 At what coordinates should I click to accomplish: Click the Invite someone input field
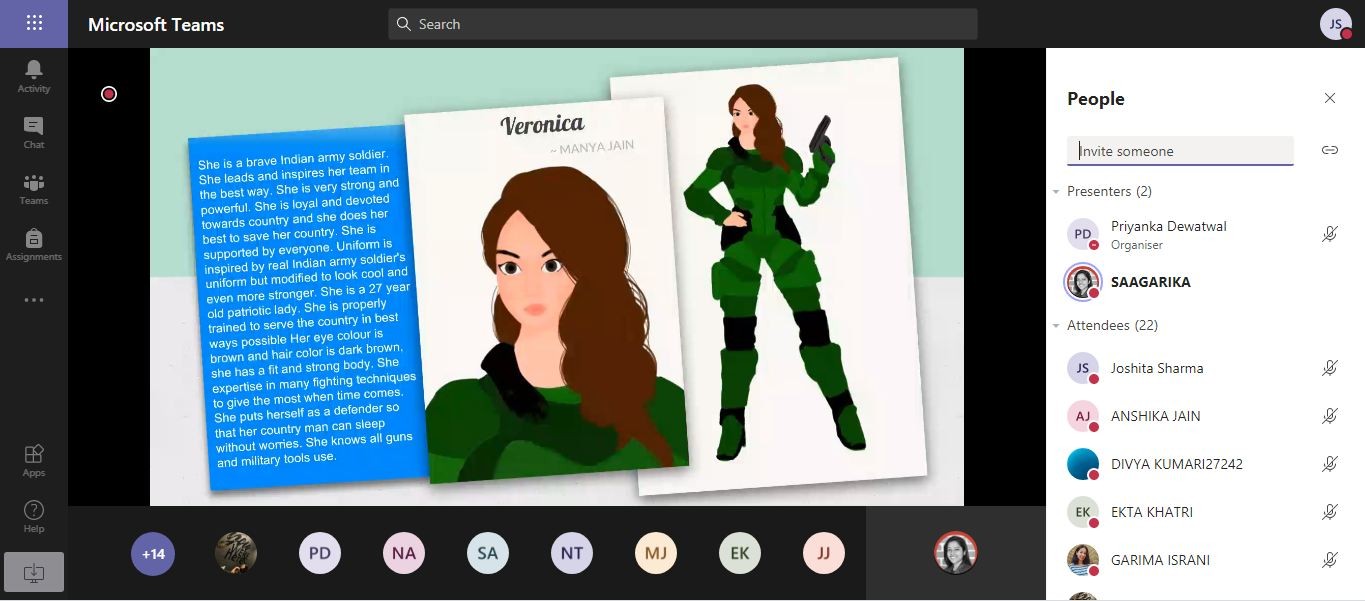[x=1180, y=151]
